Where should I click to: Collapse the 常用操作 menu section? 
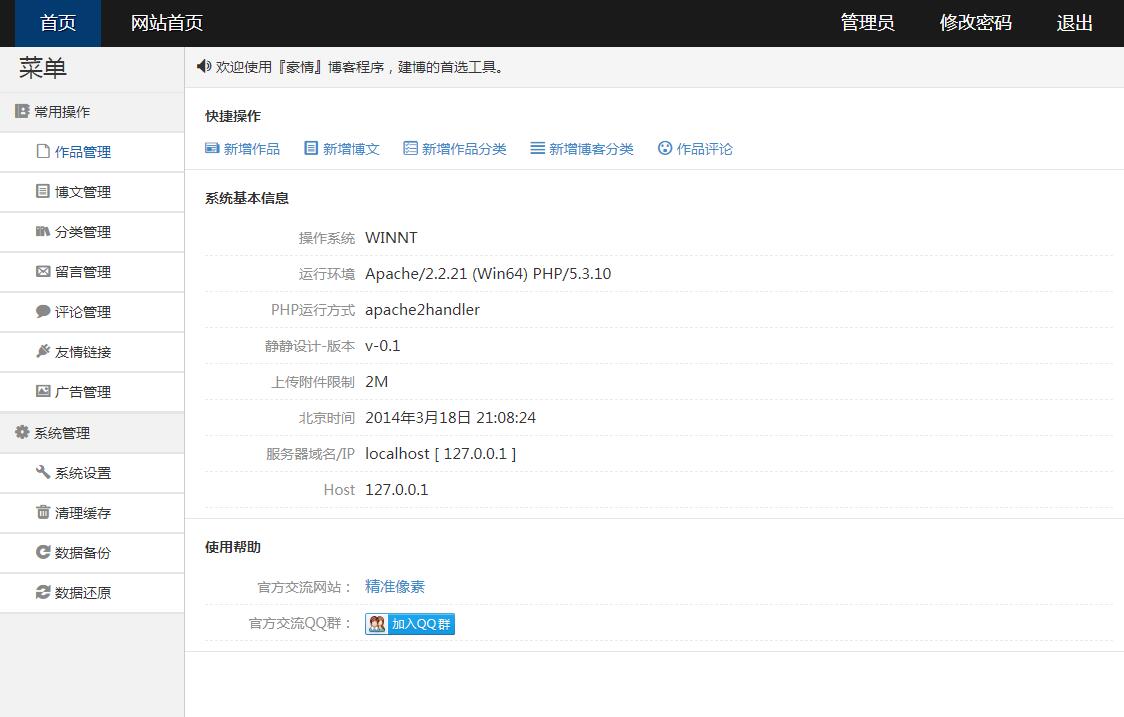tap(62, 112)
